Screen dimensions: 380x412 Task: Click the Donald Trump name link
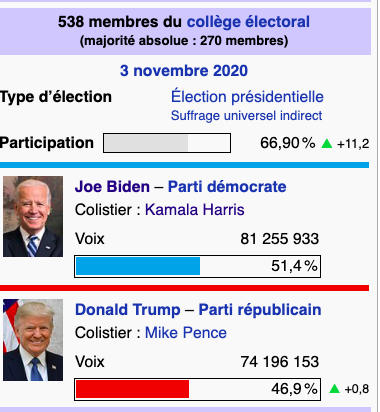point(128,310)
